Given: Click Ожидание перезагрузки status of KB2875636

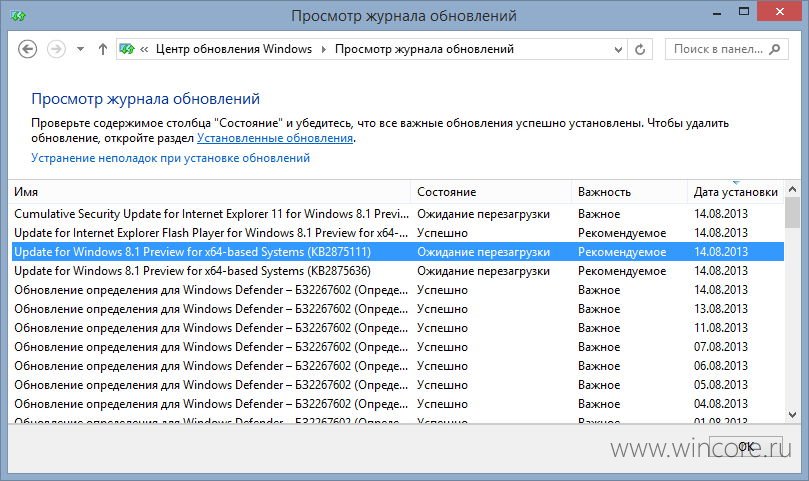Looking at the screenshot, I should tap(483, 271).
